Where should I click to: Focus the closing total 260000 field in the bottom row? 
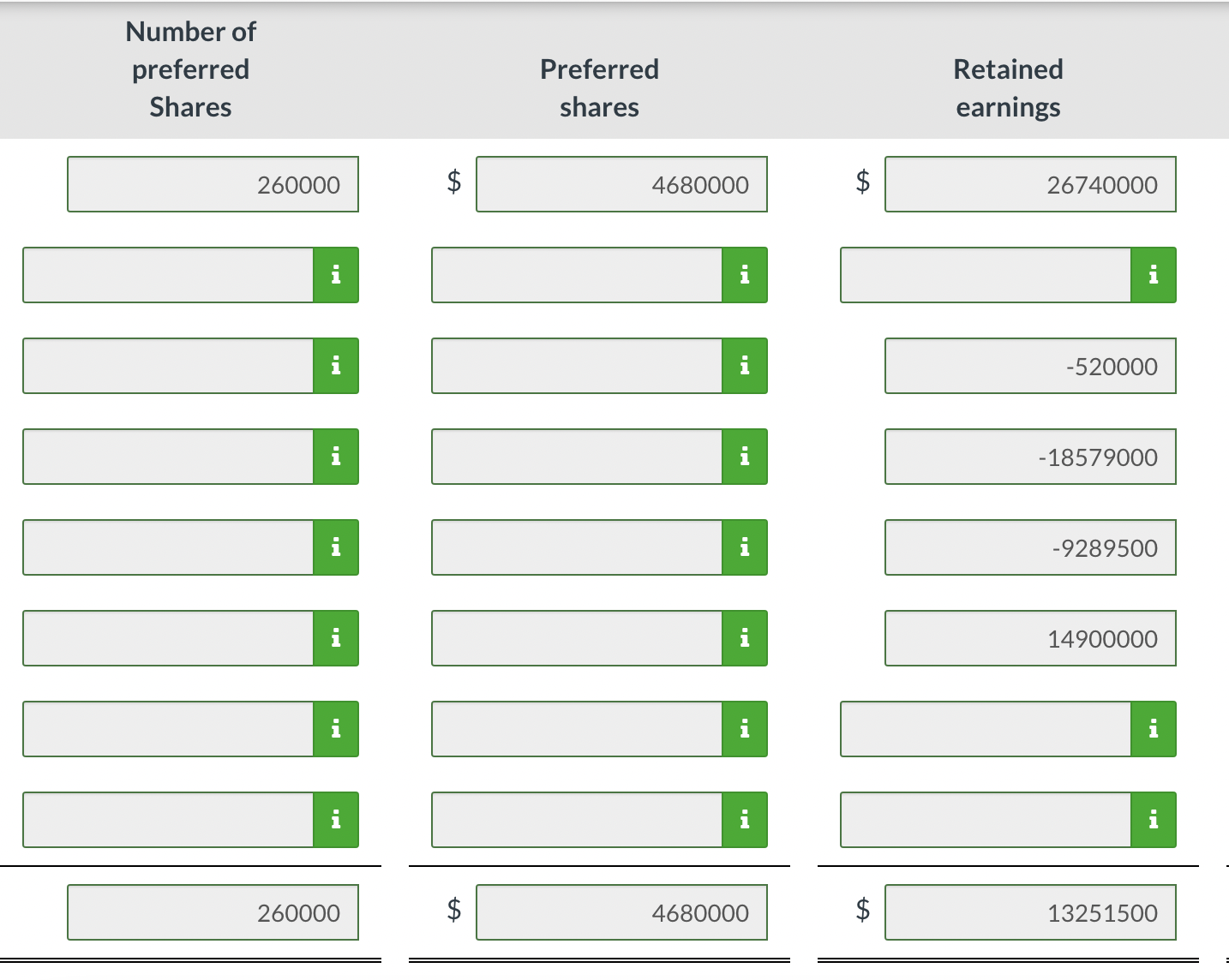click(213, 912)
